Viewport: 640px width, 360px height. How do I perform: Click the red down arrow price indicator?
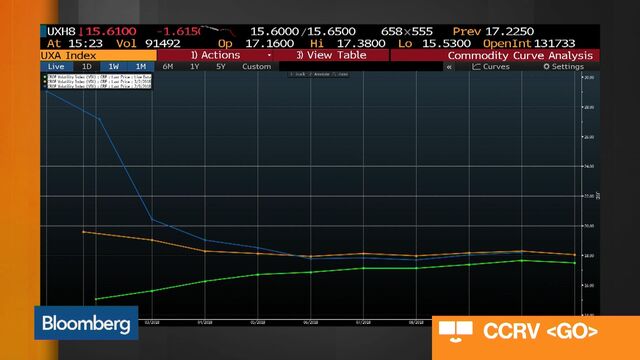coord(81,31)
